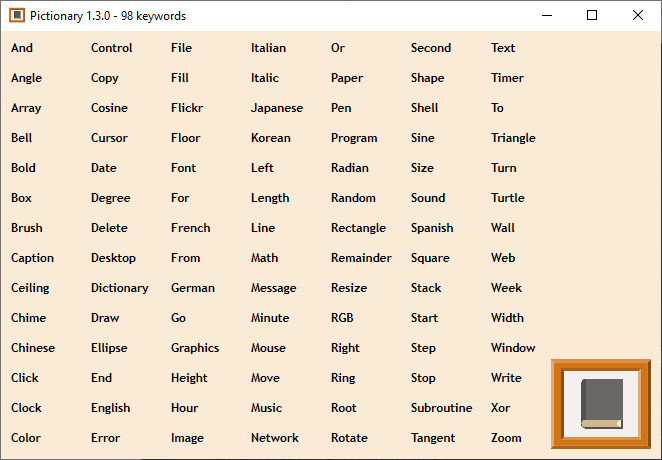The width and height of the screenshot is (662, 460).
Task: Select the 'Remainder' keyword
Action: [361, 258]
